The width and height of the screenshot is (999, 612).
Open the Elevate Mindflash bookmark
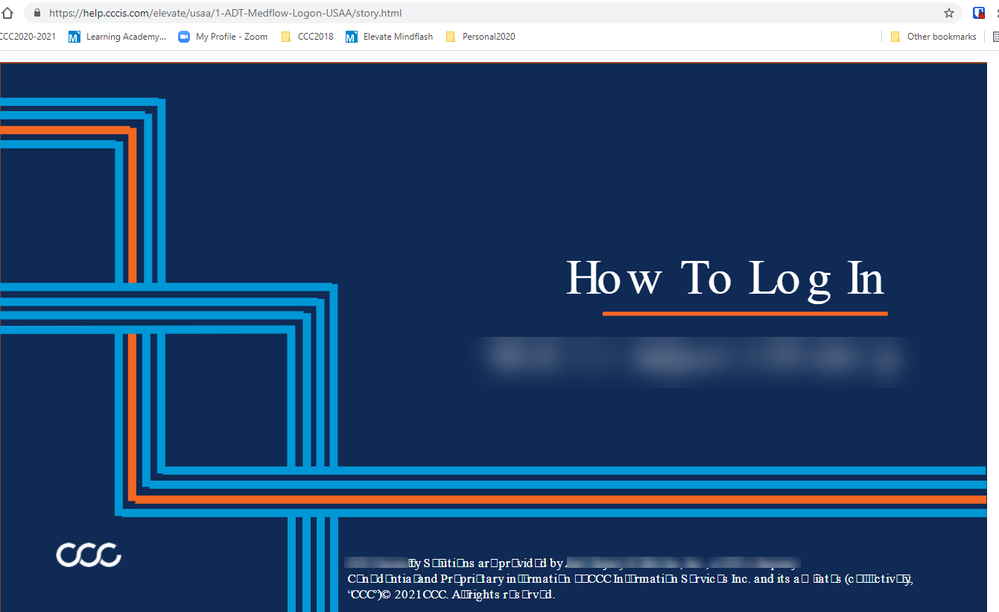pyautogui.click(x=389, y=37)
